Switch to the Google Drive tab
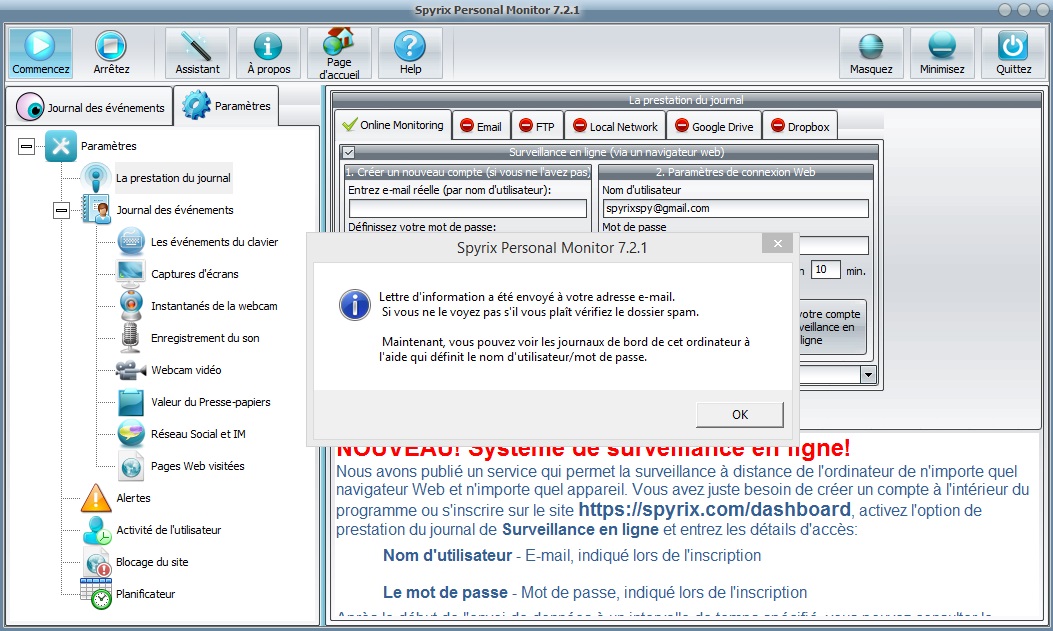Viewport: 1053px width, 631px height. click(x=714, y=126)
